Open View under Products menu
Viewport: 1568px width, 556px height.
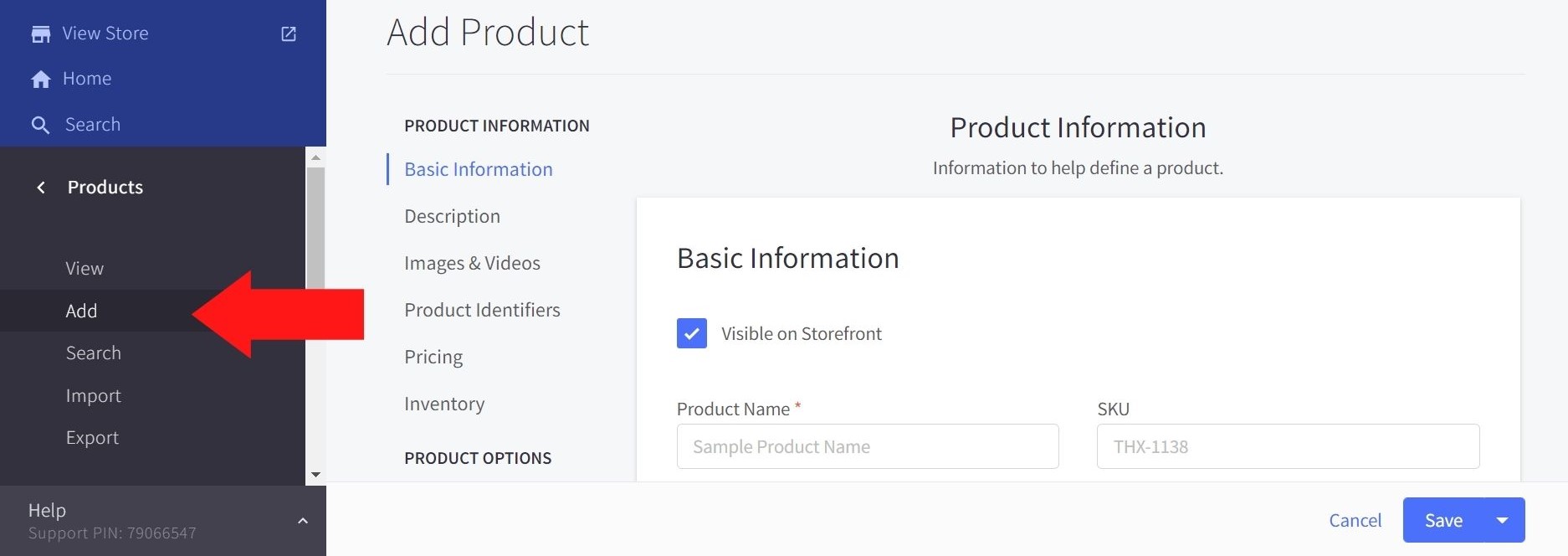(85, 269)
